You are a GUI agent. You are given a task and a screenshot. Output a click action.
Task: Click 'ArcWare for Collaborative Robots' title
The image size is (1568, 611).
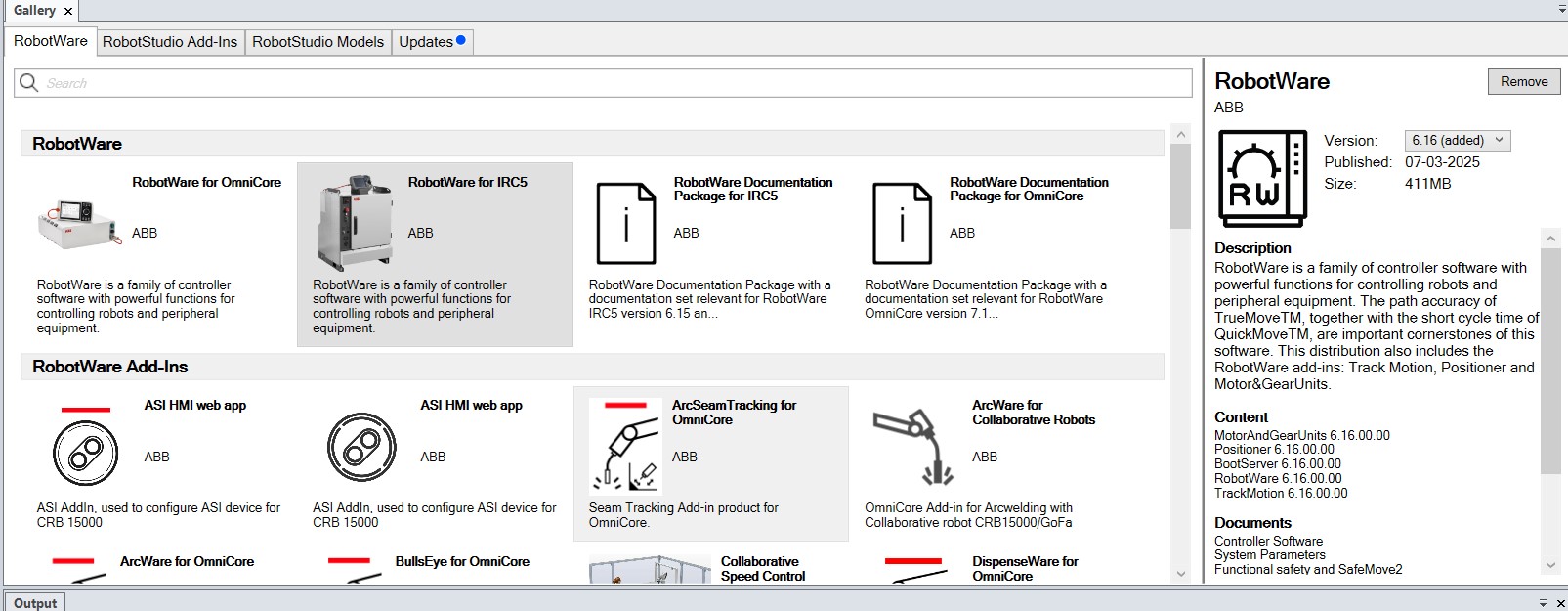[x=1034, y=412]
